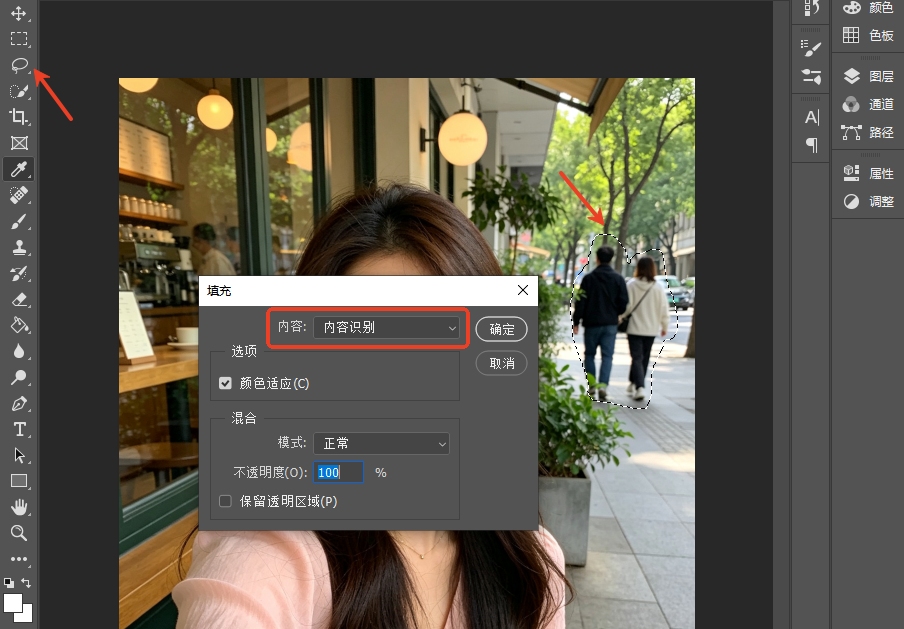Select the Zoom tool
The image size is (904, 629).
point(18,533)
